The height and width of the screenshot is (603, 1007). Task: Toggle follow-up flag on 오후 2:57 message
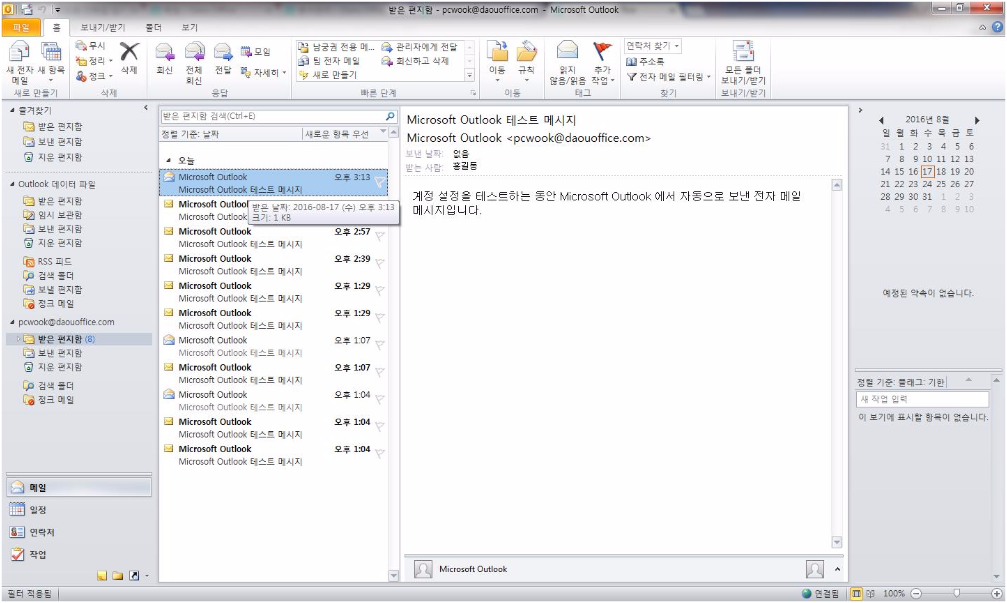pos(380,237)
